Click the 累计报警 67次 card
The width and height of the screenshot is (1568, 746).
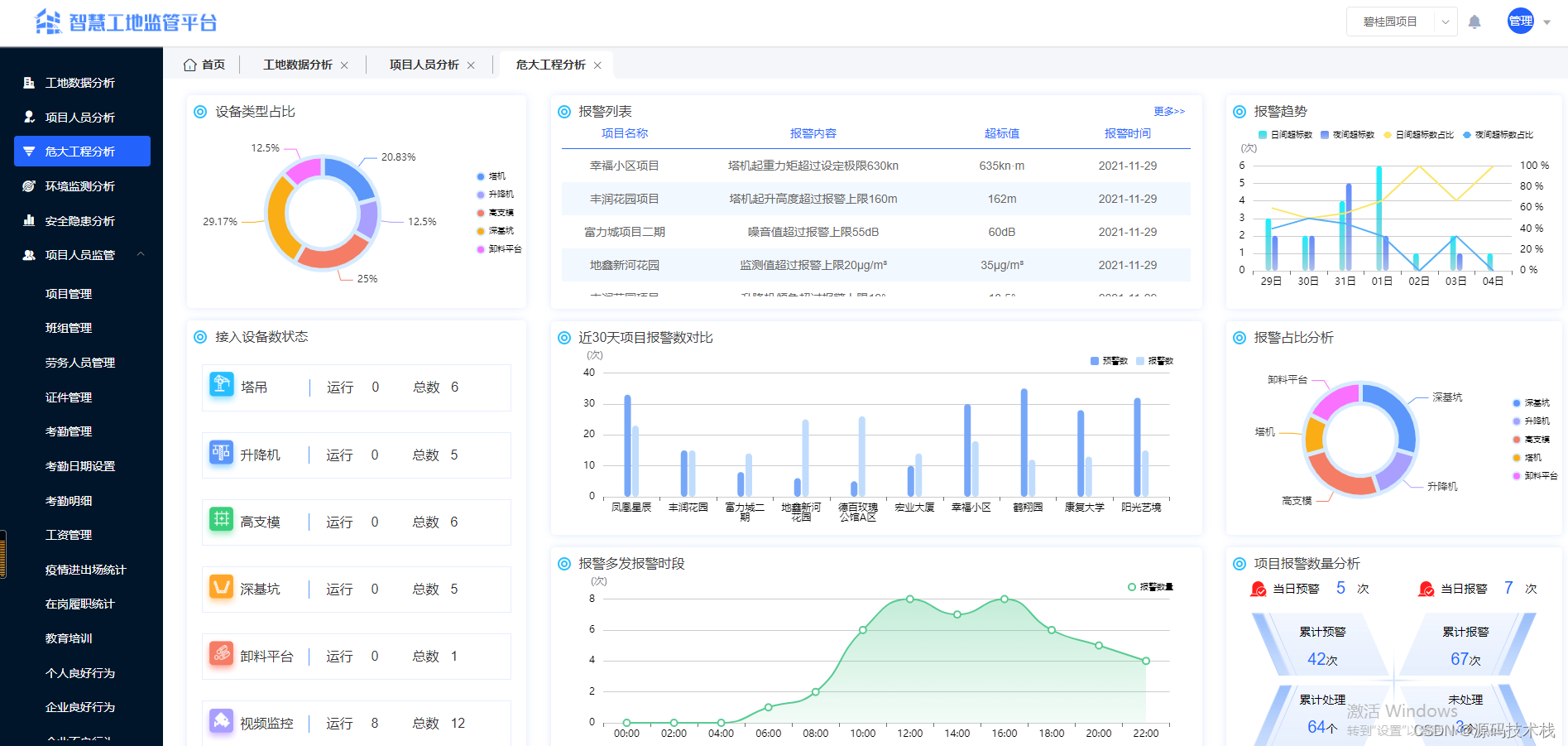click(x=1465, y=645)
